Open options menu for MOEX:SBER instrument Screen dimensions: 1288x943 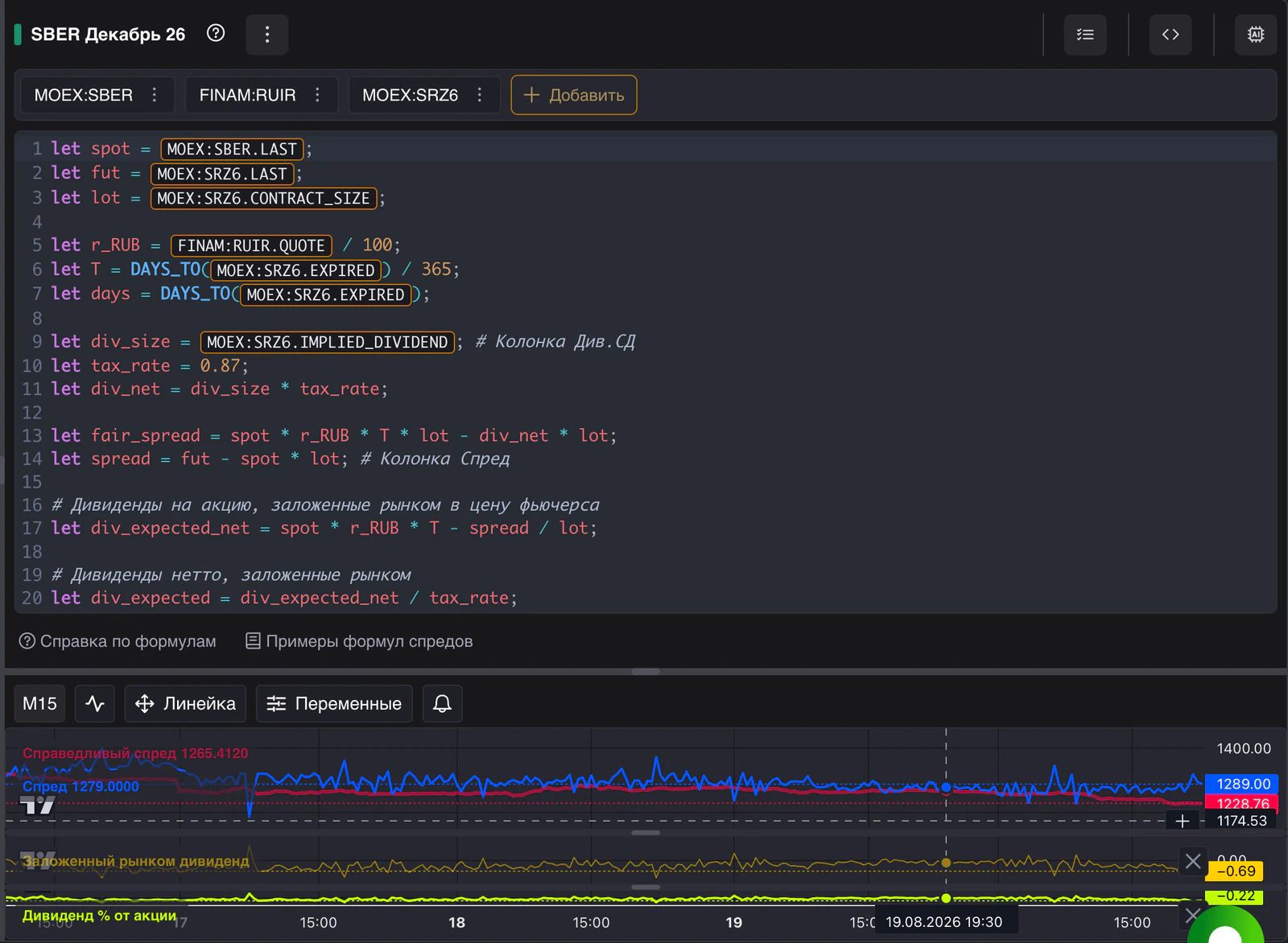(x=155, y=95)
